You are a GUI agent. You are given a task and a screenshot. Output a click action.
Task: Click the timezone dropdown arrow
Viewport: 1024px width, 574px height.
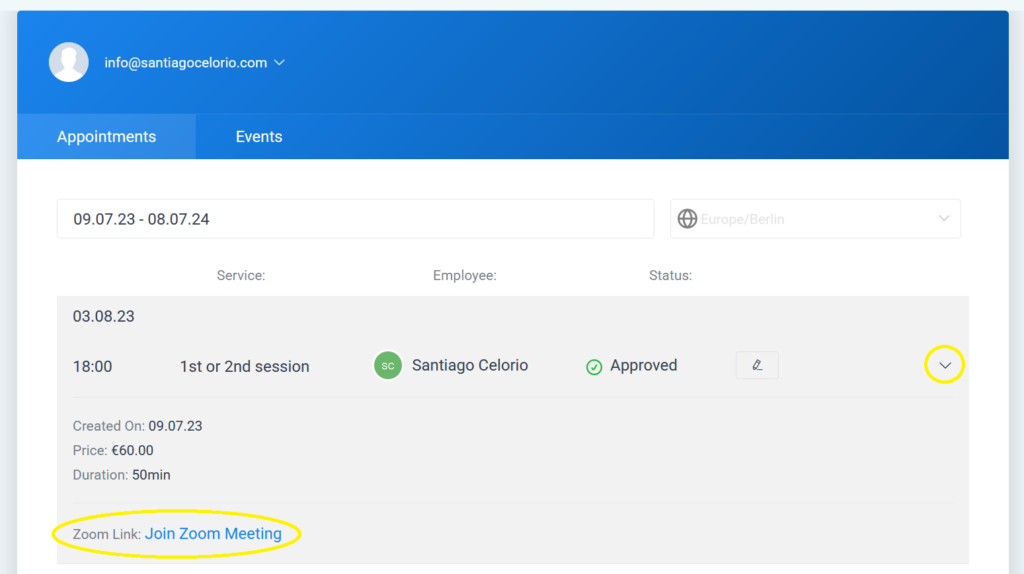[x=944, y=218]
